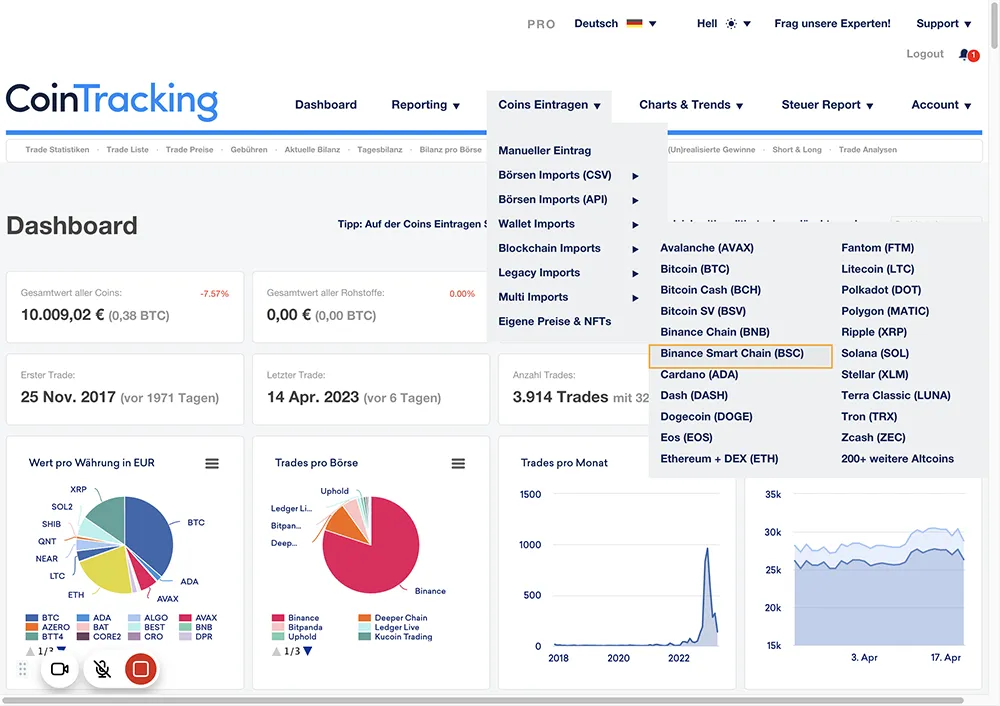Open the hamburger menu on Trades pro Börse chart
This screenshot has height=706, width=1000.
tap(458, 463)
